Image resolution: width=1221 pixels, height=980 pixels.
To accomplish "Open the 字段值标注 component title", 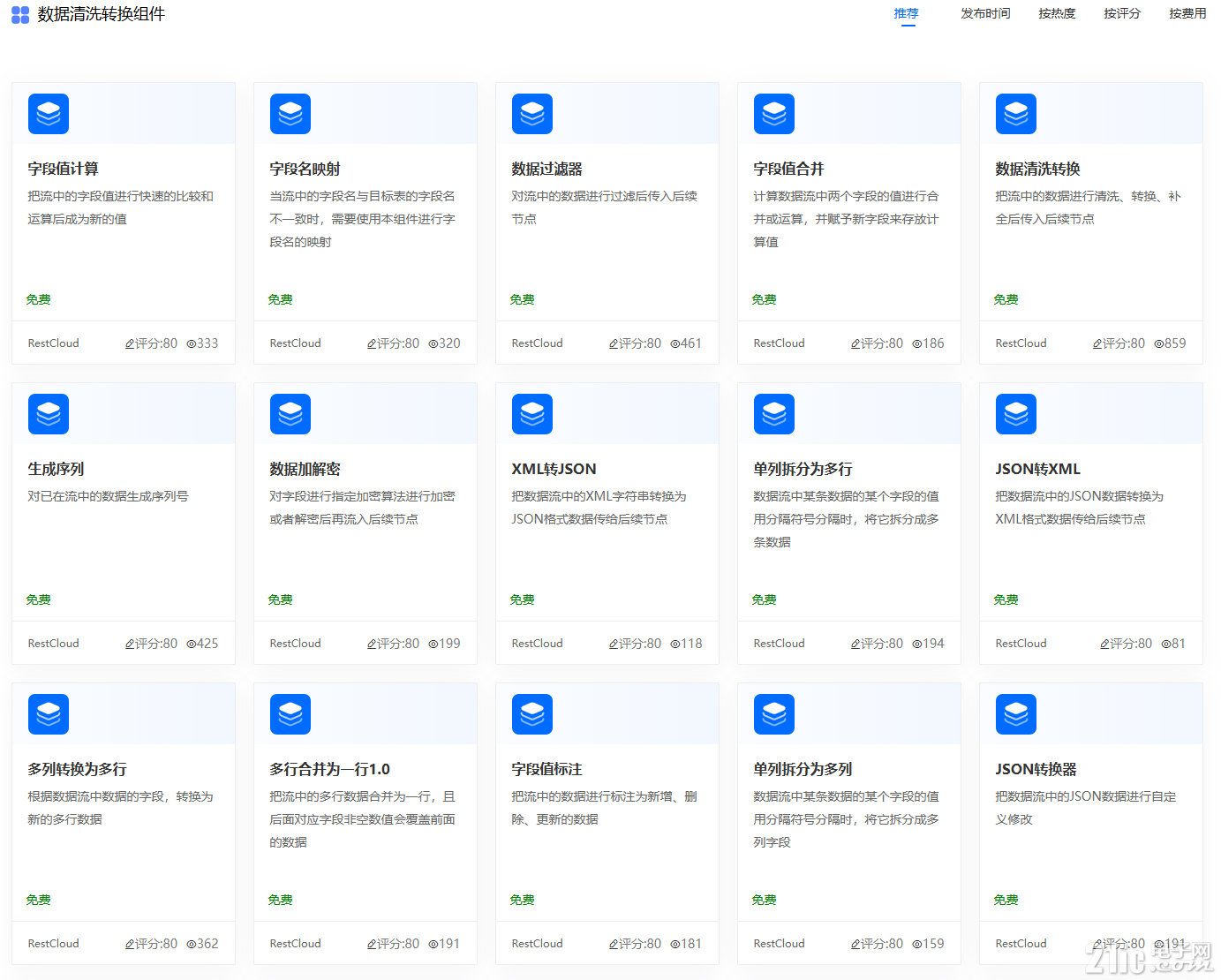I will point(546,769).
